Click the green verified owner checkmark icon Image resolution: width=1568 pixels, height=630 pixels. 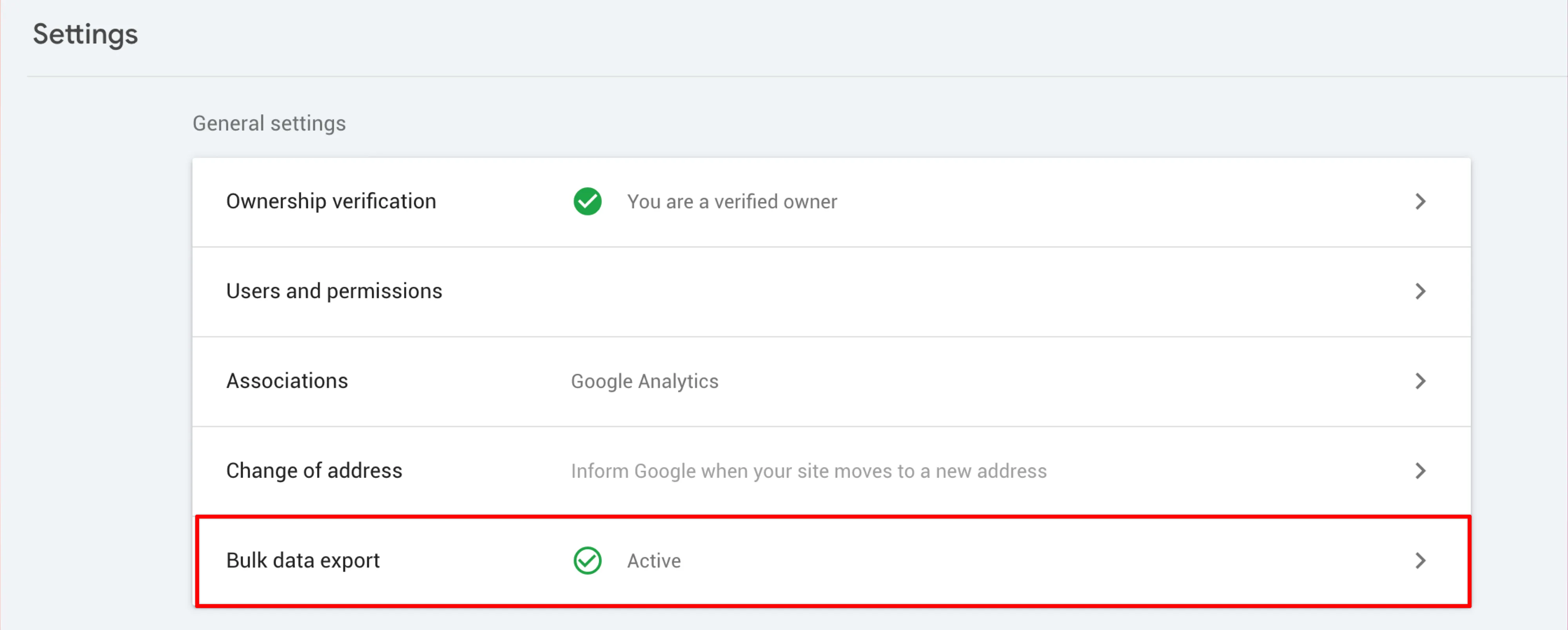tap(587, 202)
